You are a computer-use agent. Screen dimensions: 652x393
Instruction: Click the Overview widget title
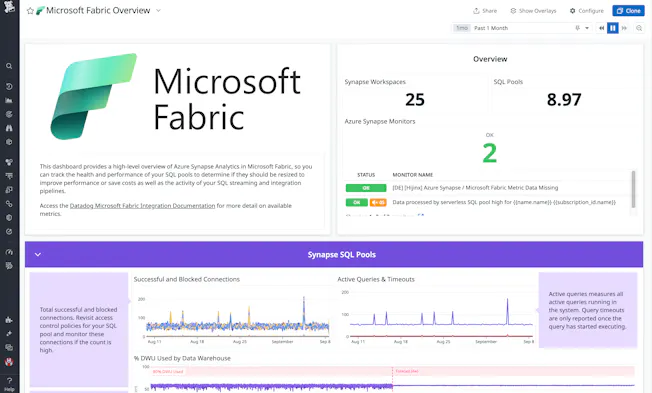(x=490, y=59)
